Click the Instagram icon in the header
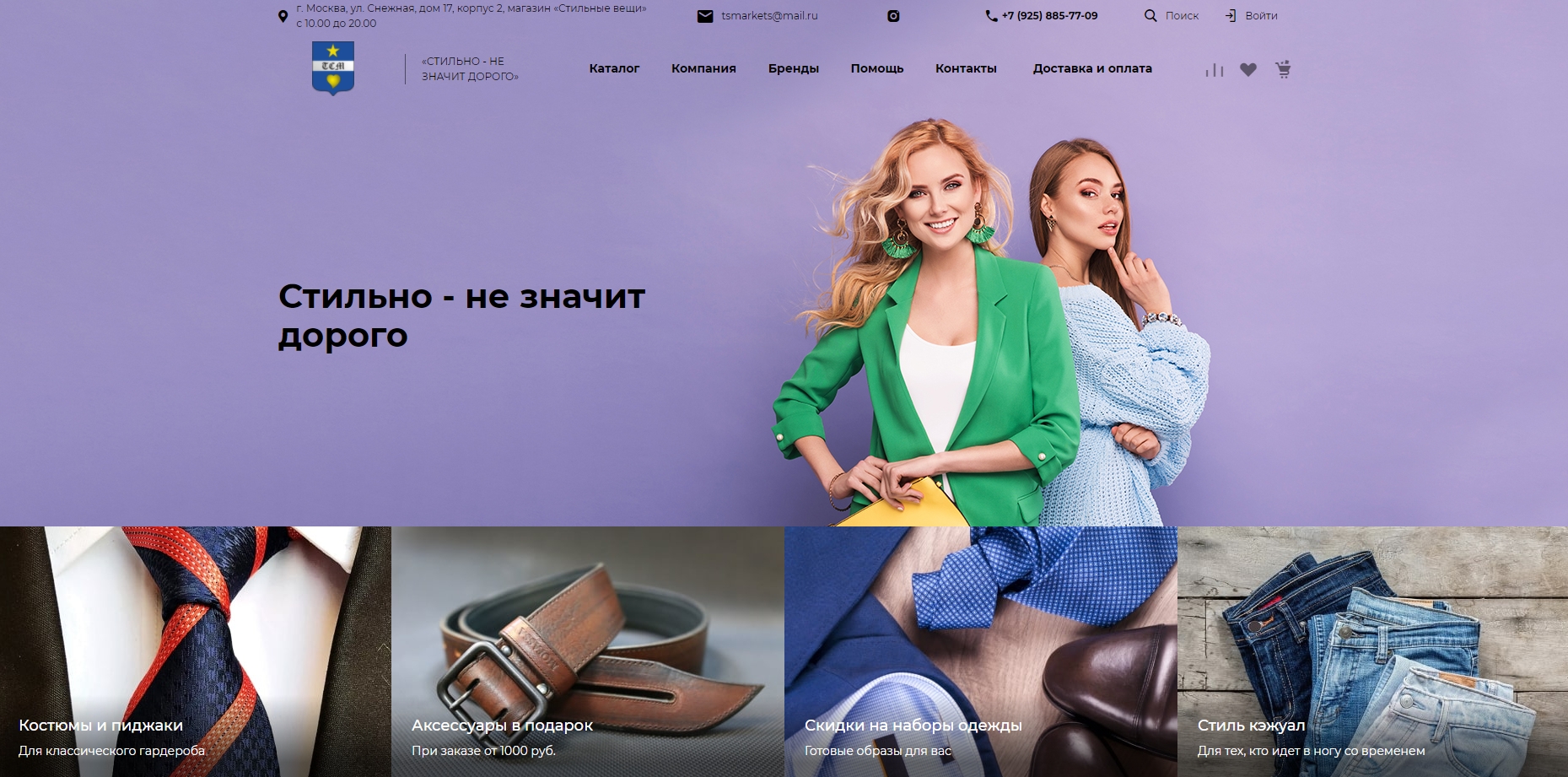The image size is (1568, 777). [x=893, y=16]
